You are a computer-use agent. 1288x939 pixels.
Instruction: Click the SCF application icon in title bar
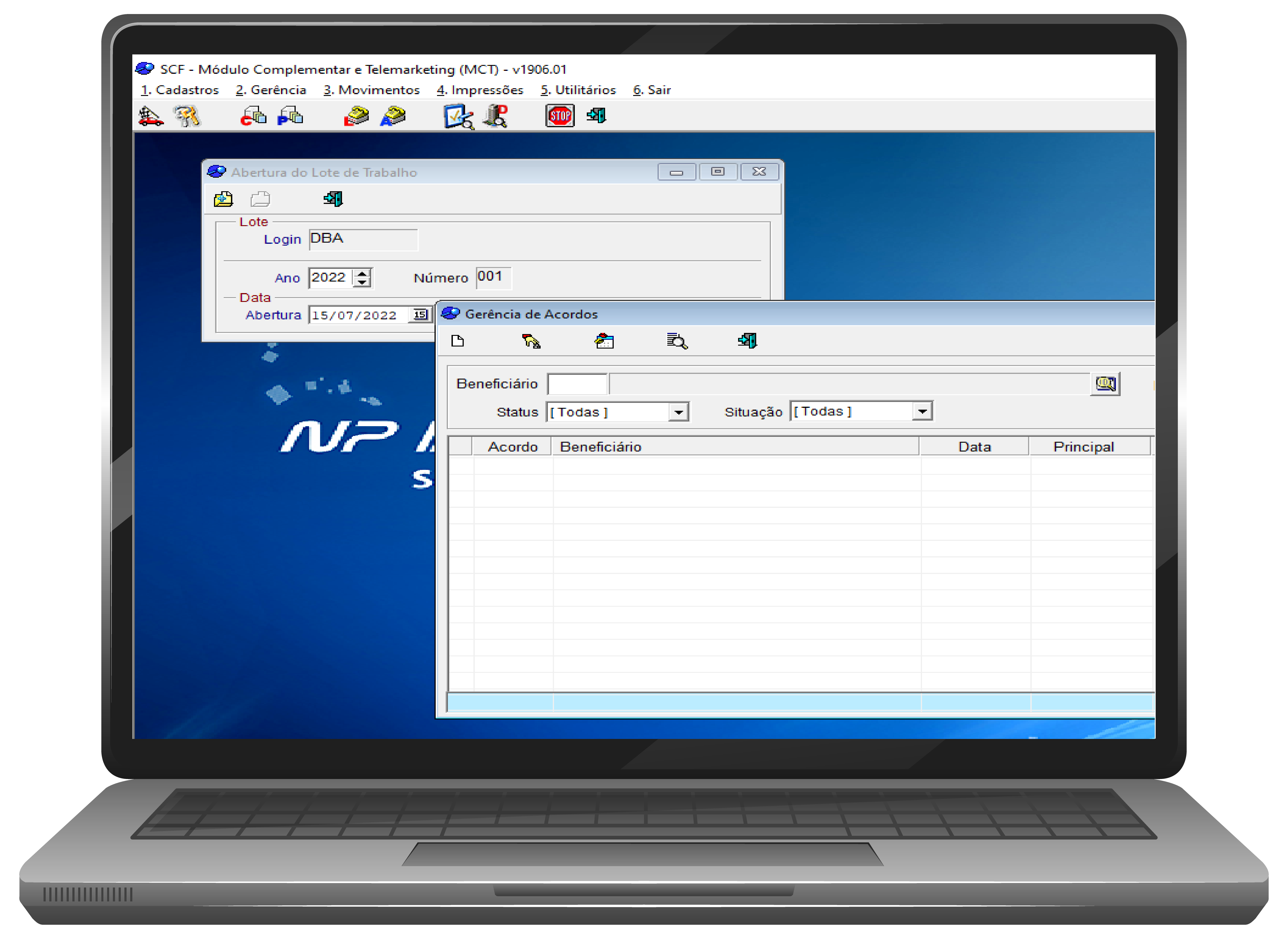(x=145, y=69)
